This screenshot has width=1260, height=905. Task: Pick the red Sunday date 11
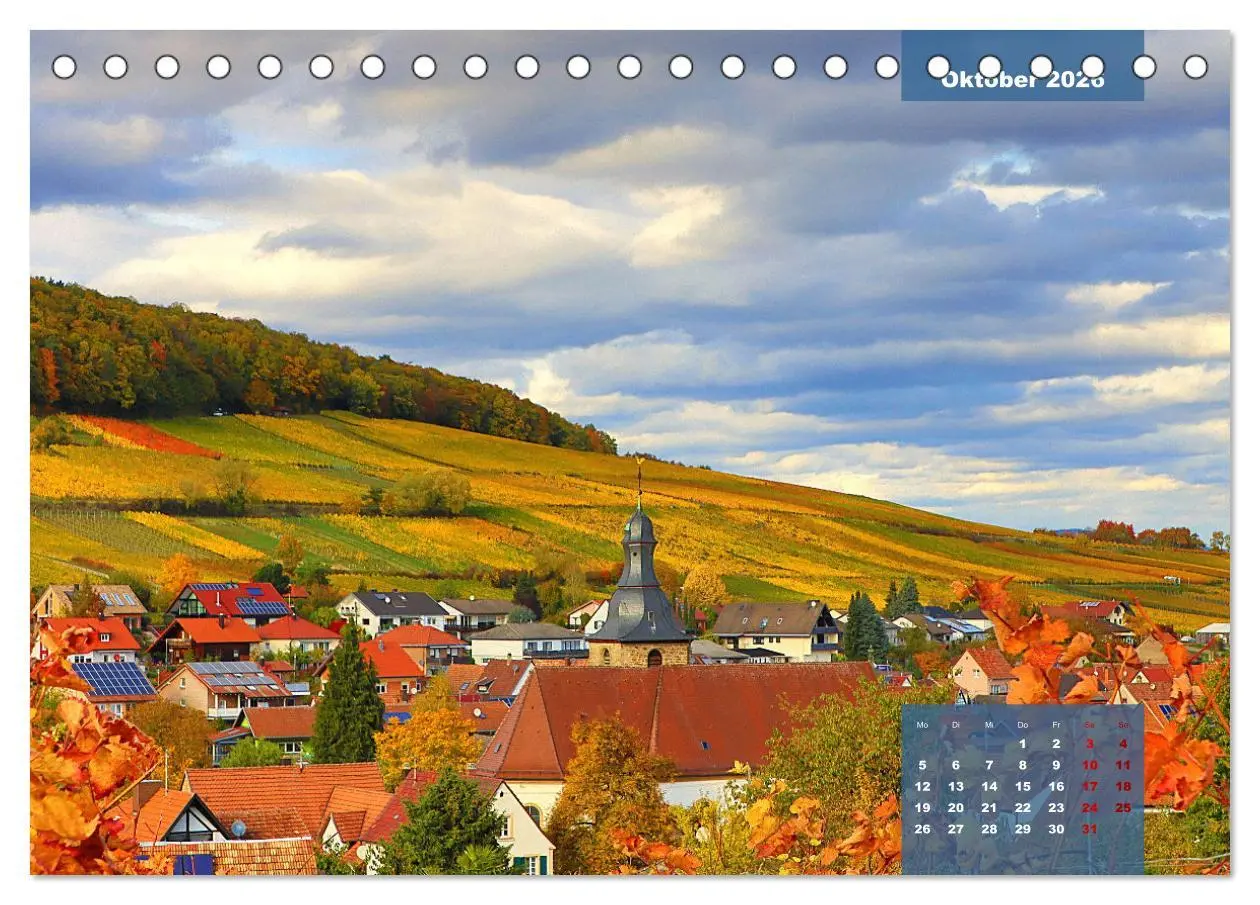[1123, 765]
